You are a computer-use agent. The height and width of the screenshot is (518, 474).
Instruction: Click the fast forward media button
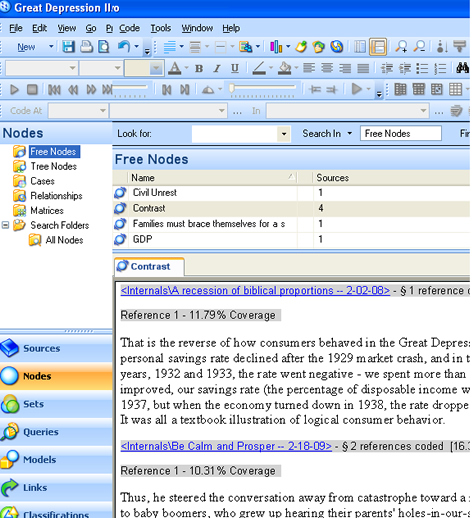pyautogui.click(x=91, y=89)
